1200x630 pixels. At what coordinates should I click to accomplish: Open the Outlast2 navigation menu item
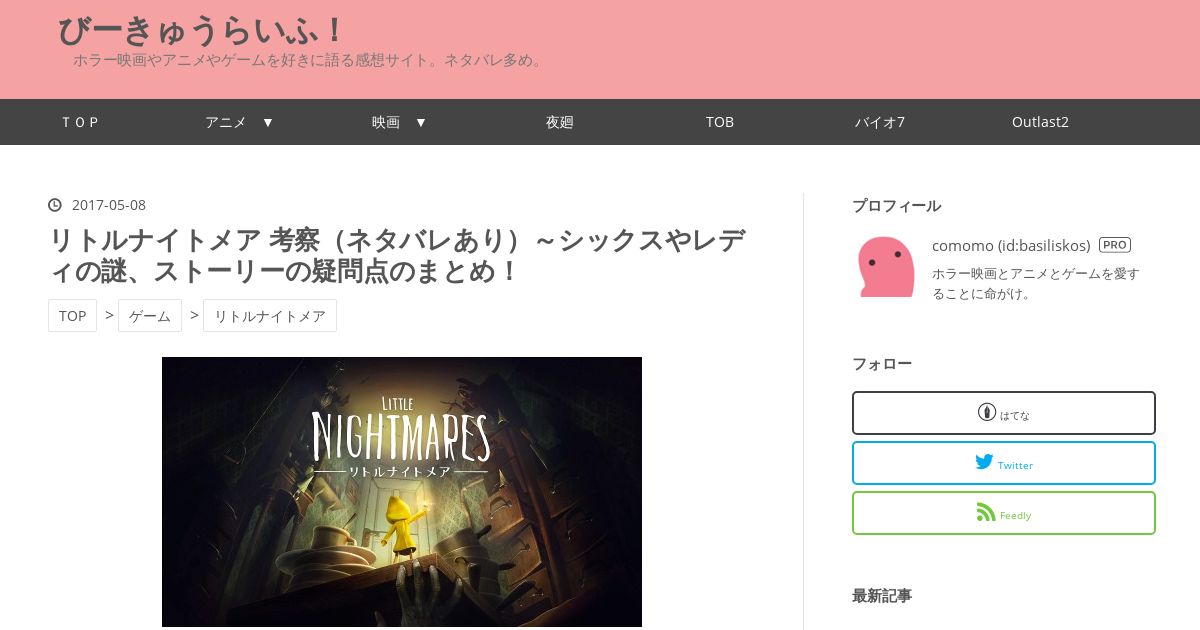(1040, 122)
